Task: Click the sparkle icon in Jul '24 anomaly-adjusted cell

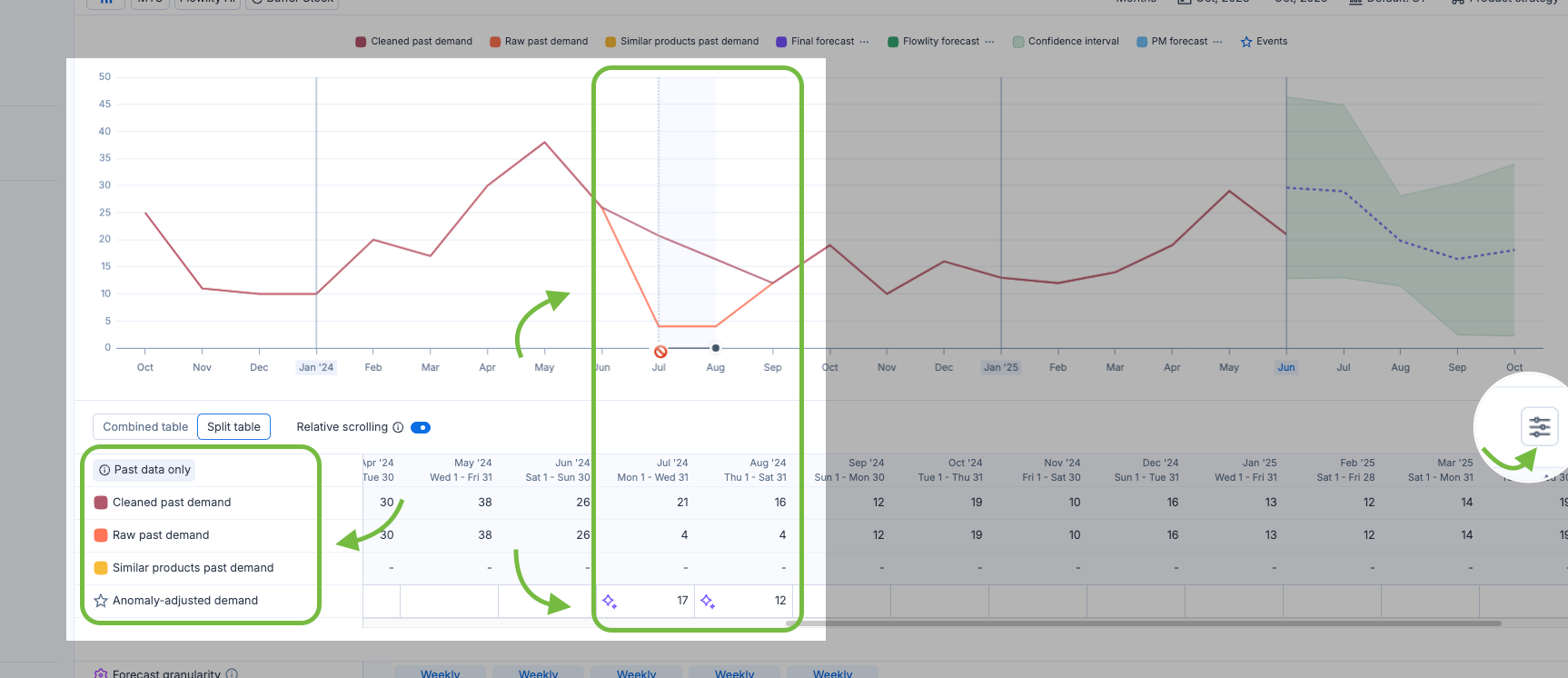Action: [x=610, y=601]
